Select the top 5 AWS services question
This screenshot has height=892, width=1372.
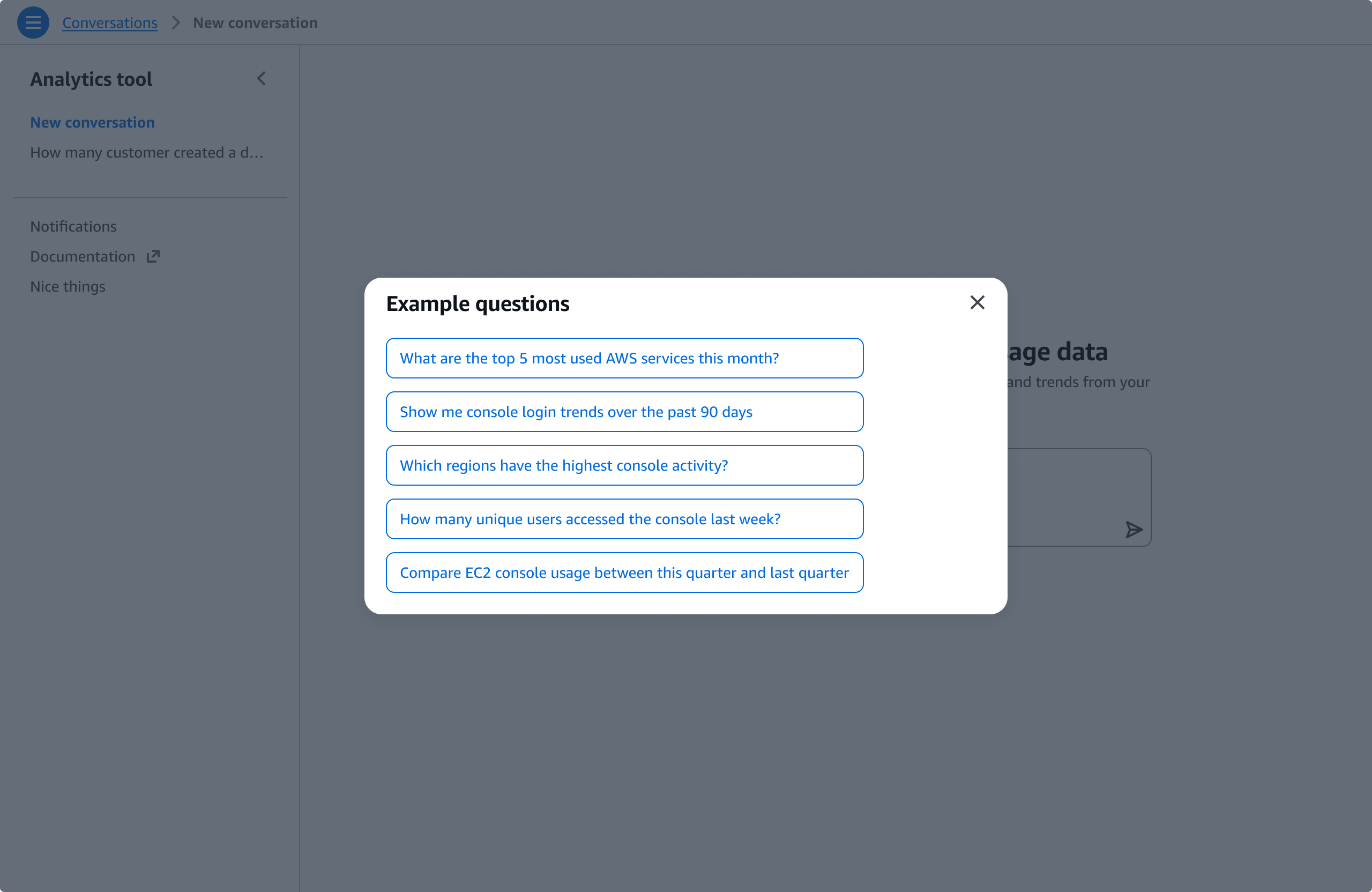click(x=624, y=358)
